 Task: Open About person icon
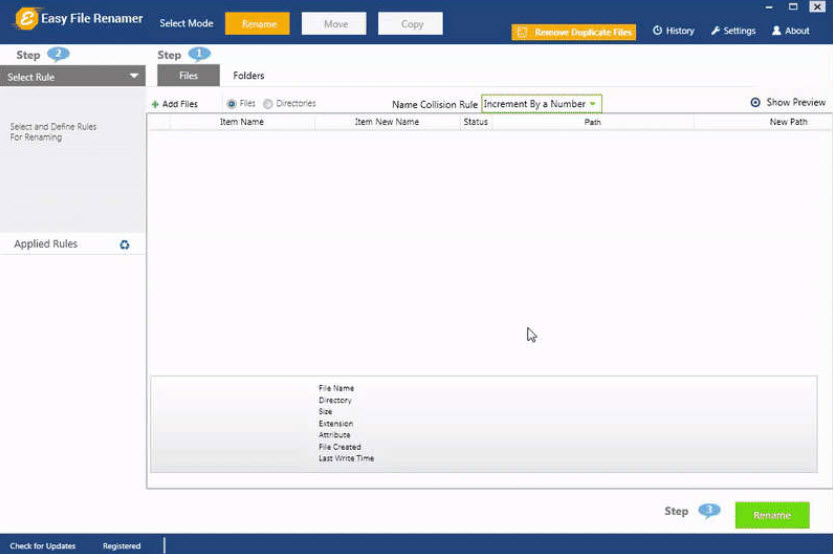tap(776, 30)
